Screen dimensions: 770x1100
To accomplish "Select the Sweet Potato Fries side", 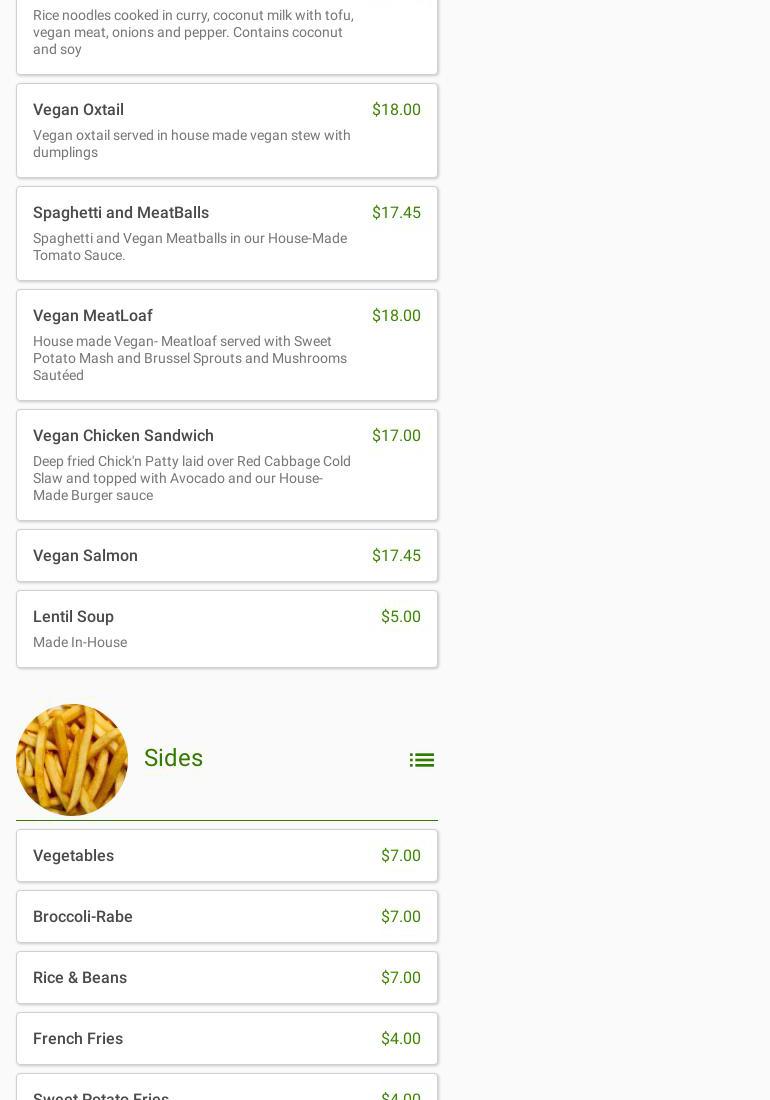I will click(226, 1091).
